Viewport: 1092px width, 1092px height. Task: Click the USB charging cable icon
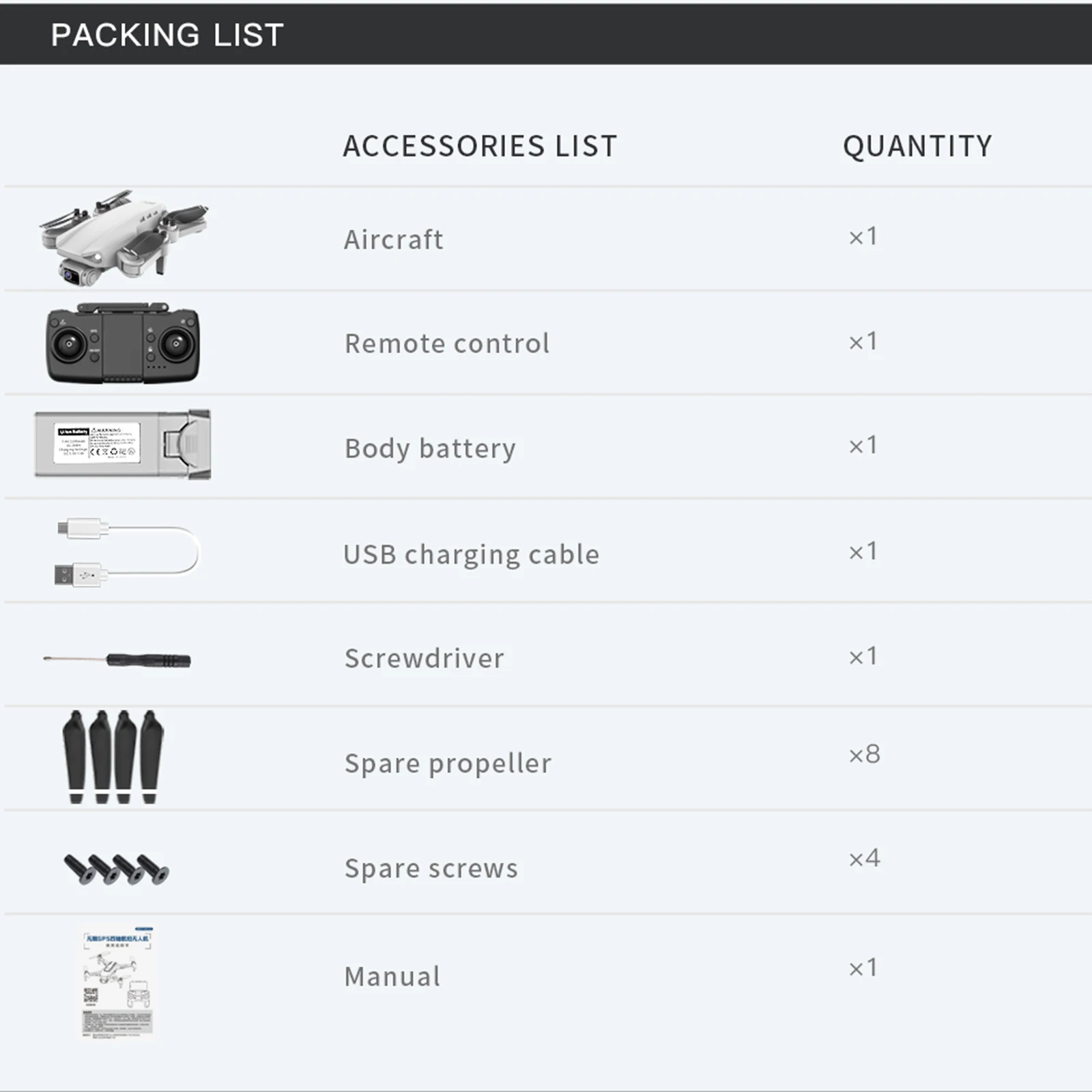[127, 553]
